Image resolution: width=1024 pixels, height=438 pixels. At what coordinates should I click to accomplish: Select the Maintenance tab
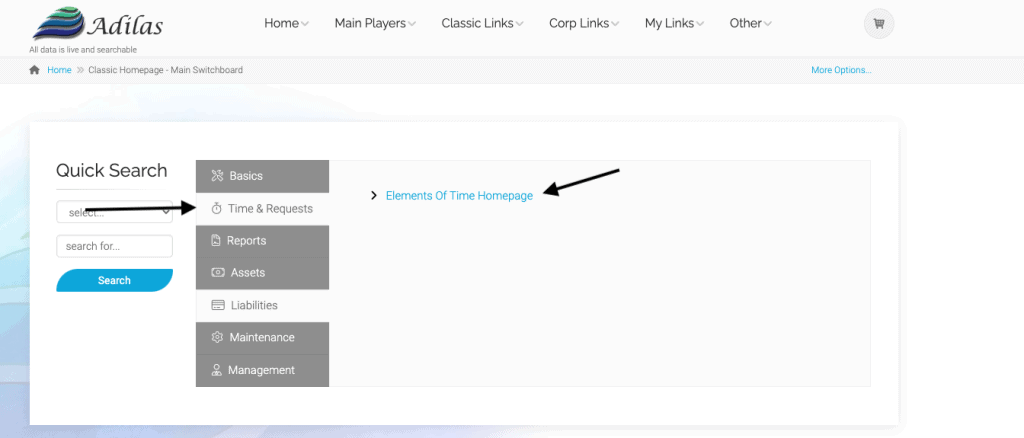click(263, 337)
